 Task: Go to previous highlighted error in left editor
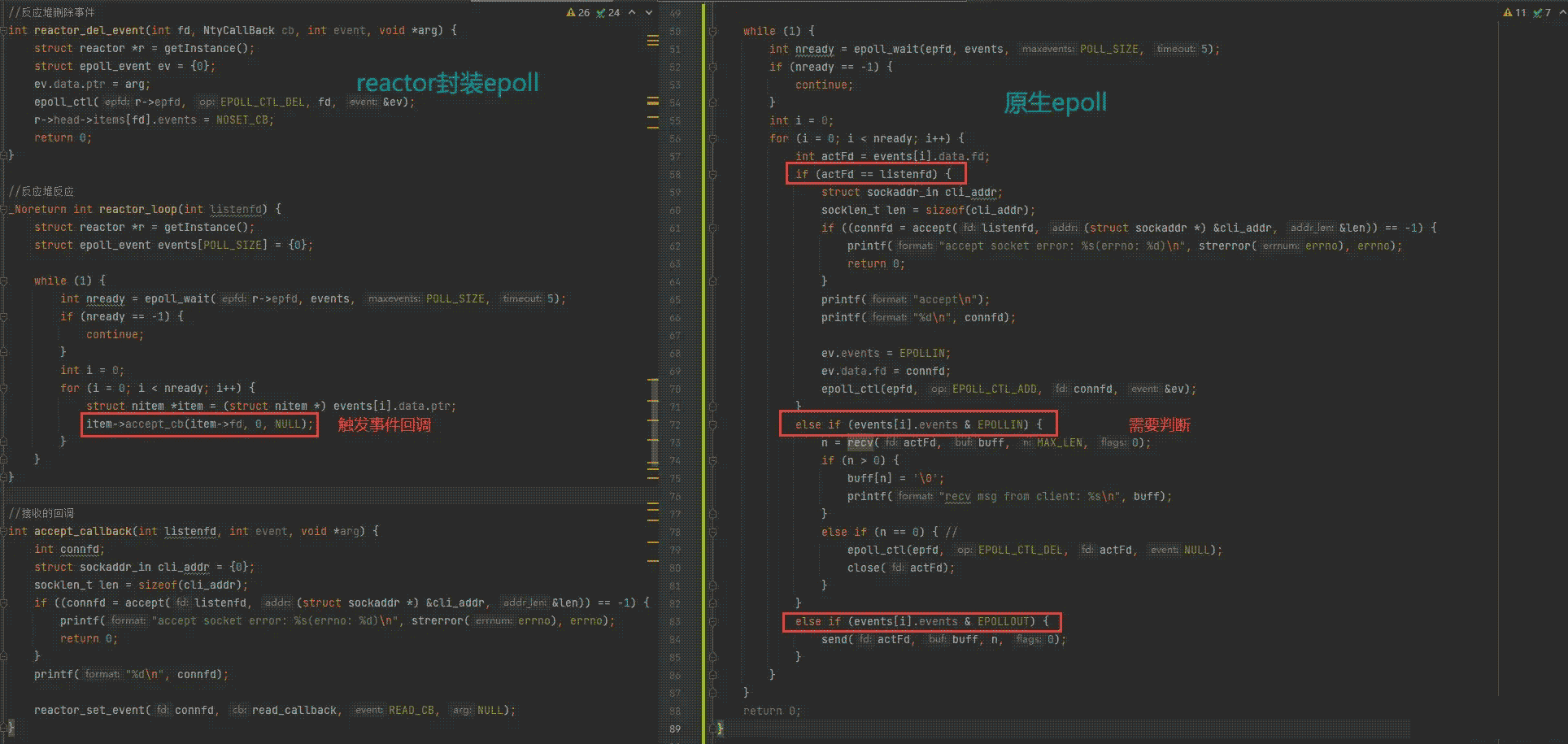coord(632,12)
